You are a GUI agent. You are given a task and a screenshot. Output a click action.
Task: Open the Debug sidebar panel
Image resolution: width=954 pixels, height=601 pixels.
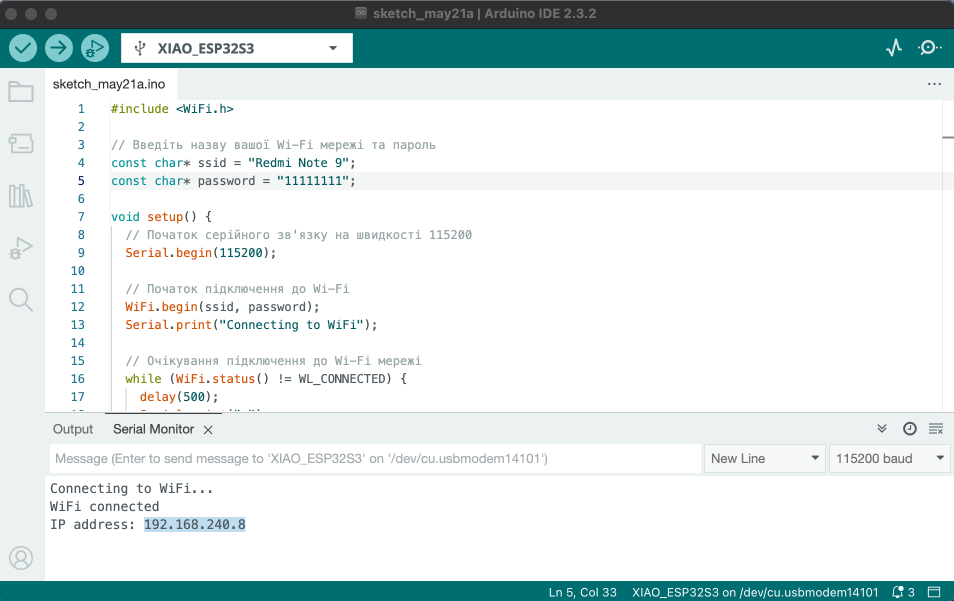pos(21,248)
